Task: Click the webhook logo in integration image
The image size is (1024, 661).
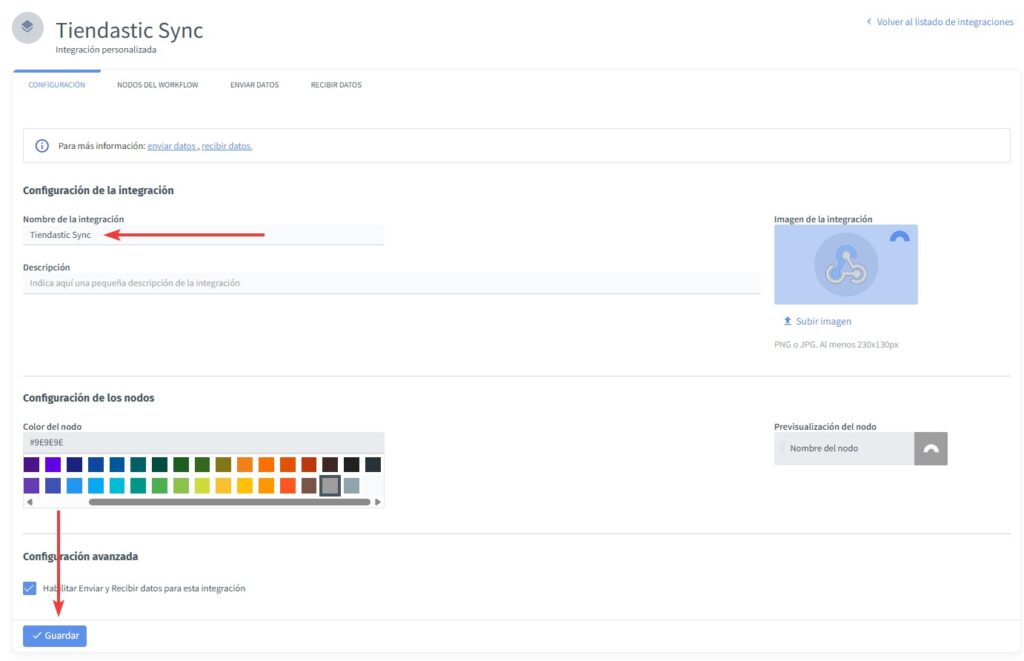Action: coord(845,264)
